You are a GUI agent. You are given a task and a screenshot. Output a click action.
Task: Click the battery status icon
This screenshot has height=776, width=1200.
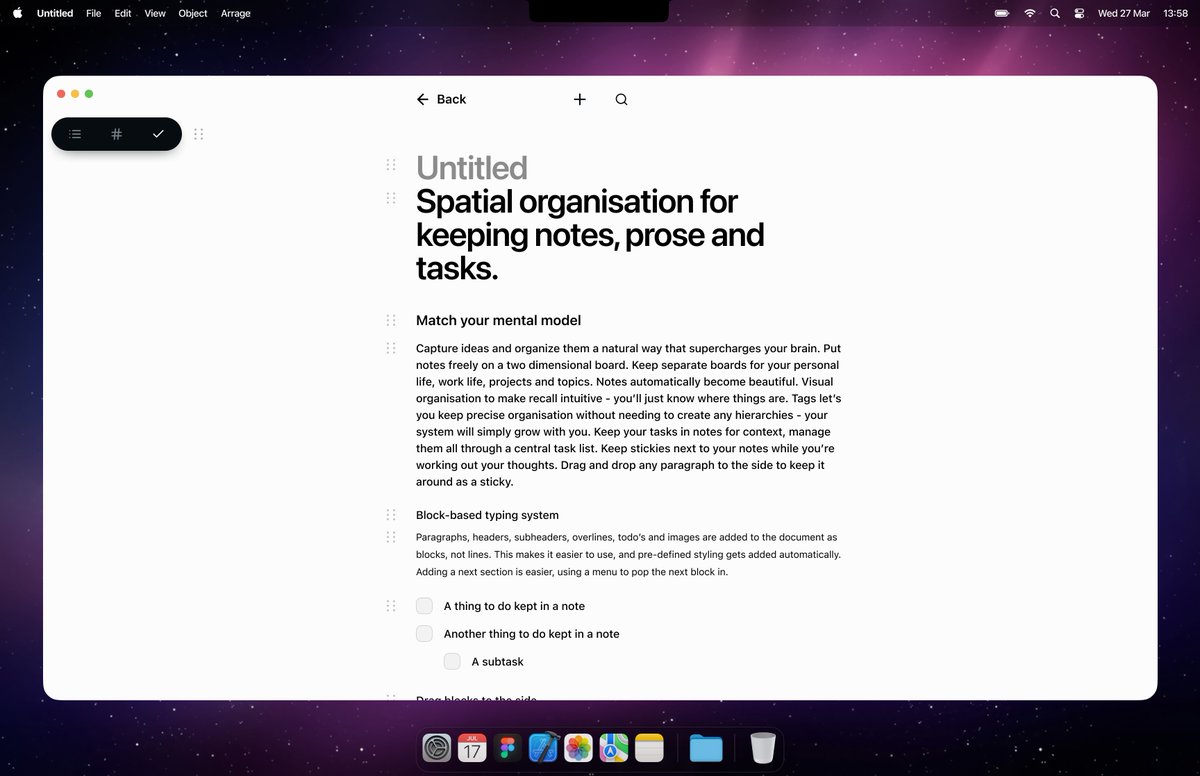point(1002,13)
